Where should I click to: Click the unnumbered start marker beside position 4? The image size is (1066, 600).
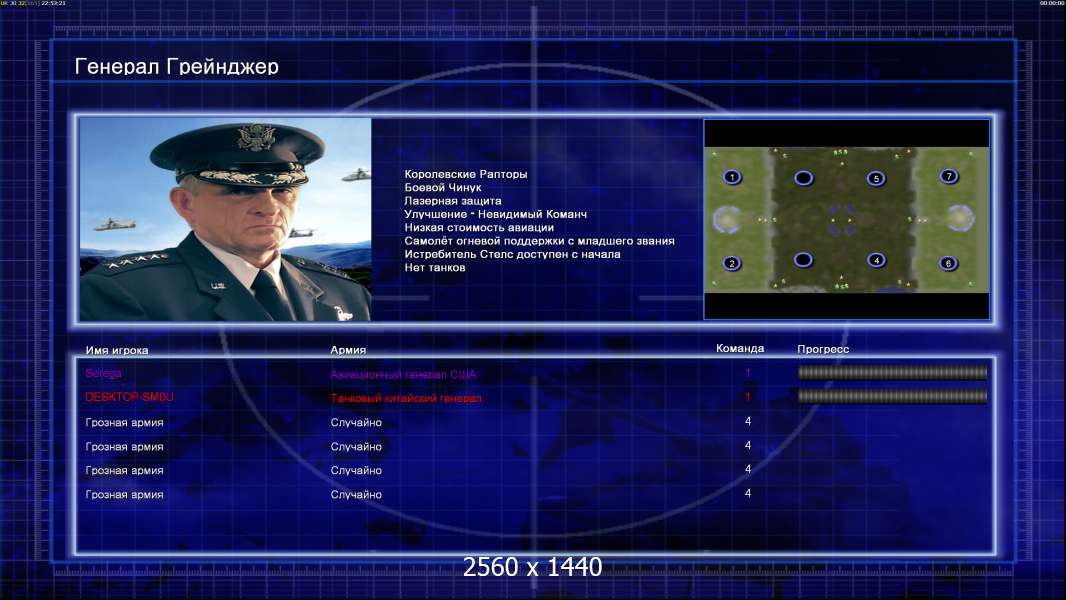(x=803, y=260)
